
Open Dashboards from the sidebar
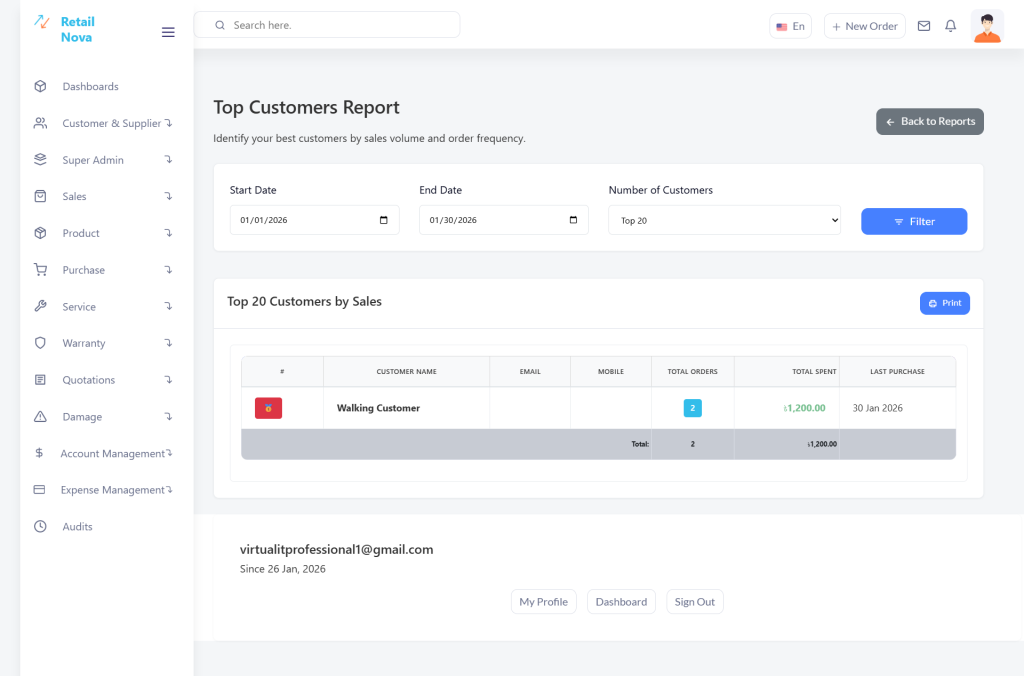pos(90,86)
